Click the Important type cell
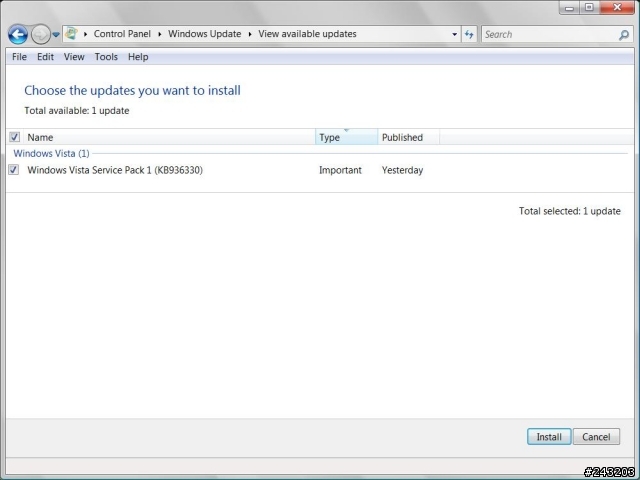640x480 pixels. [340, 170]
